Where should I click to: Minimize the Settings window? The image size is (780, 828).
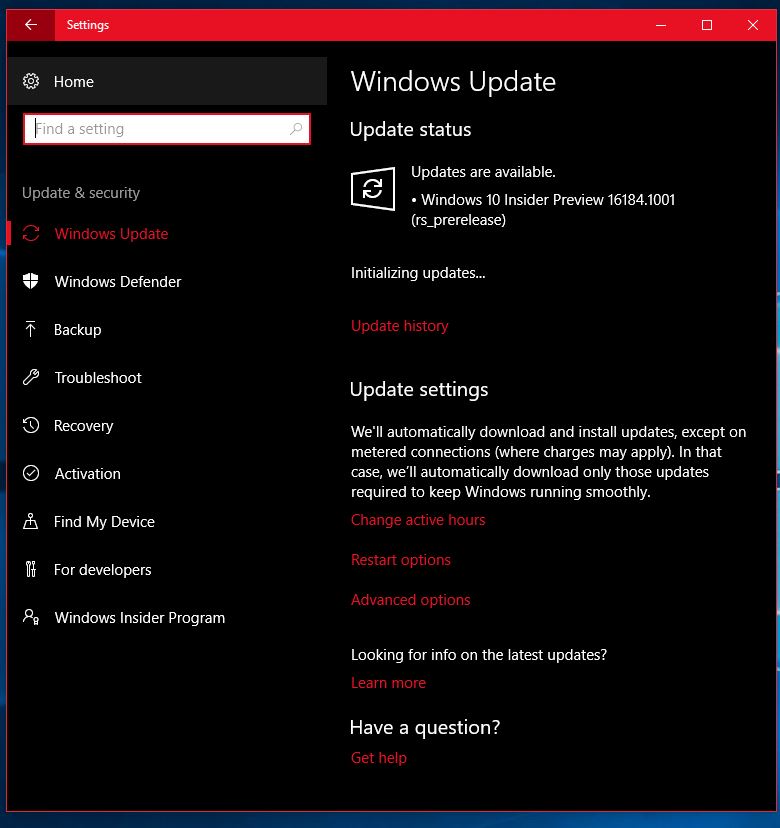coord(661,25)
